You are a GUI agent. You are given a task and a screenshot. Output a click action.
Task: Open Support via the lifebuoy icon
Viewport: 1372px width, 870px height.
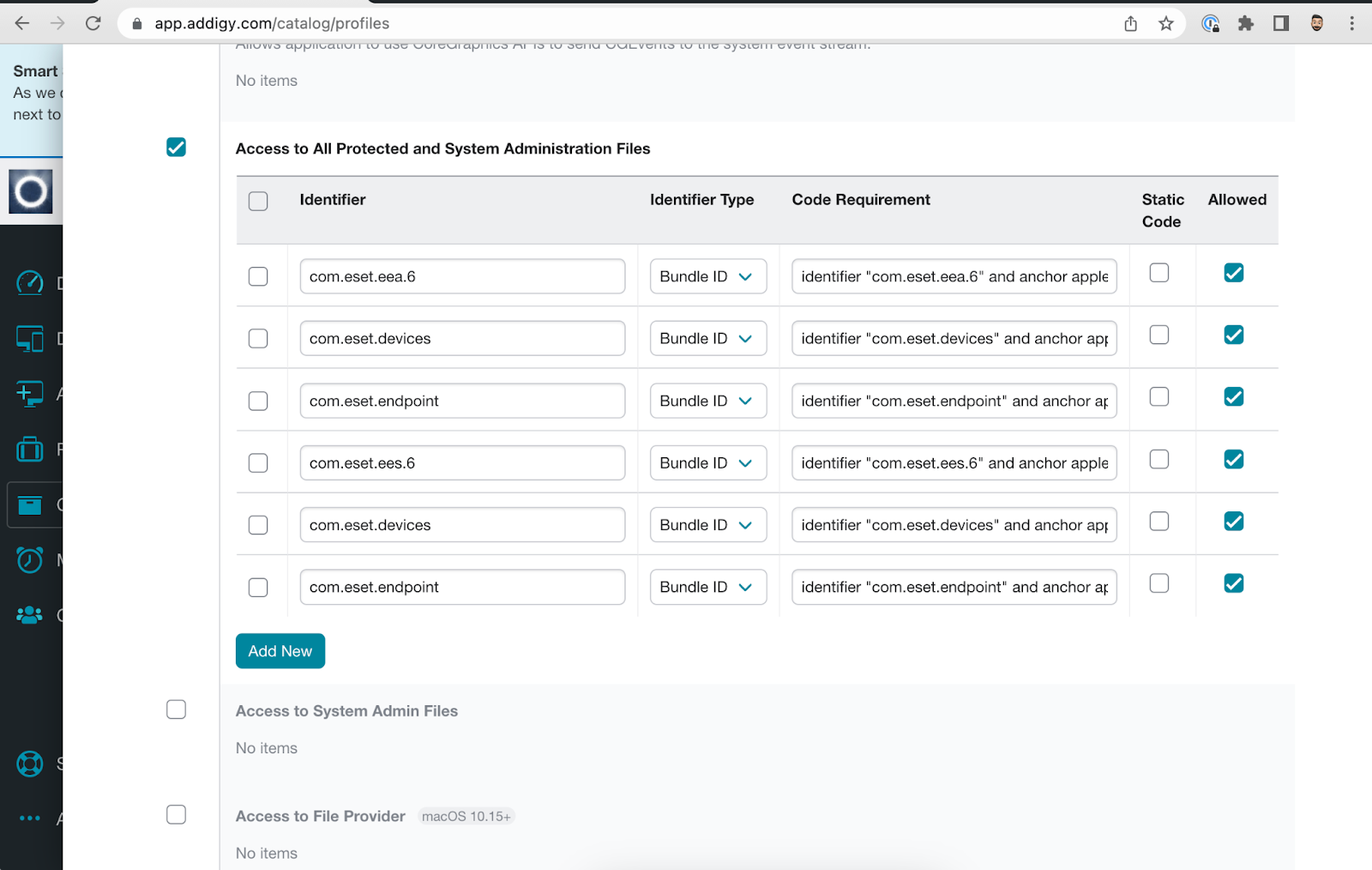30,763
